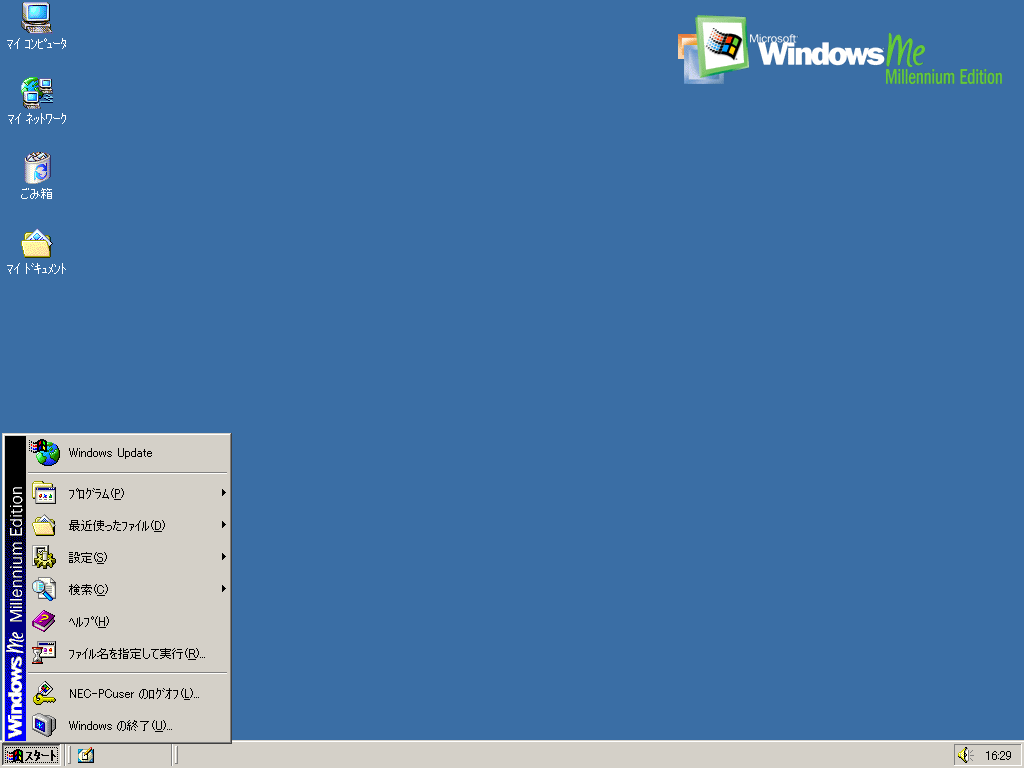Screen dimensions: 1024x768
Task: Select NEC-PCuser のログオフ(L)... menu item
Action: (x=128, y=694)
